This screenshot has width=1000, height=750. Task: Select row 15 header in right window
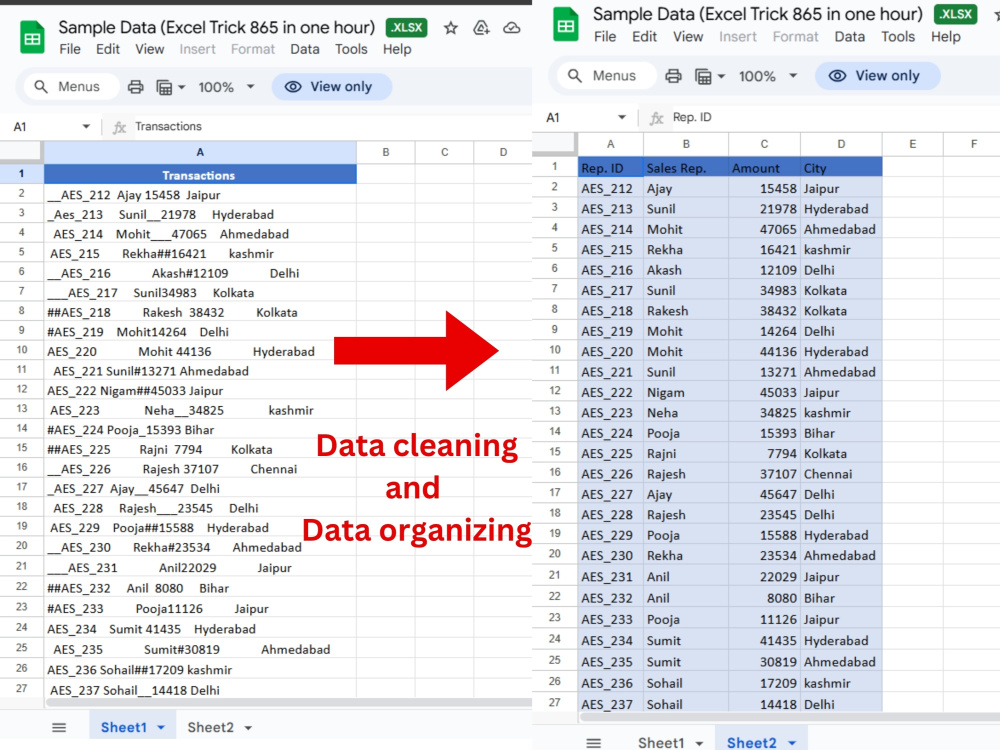555,452
